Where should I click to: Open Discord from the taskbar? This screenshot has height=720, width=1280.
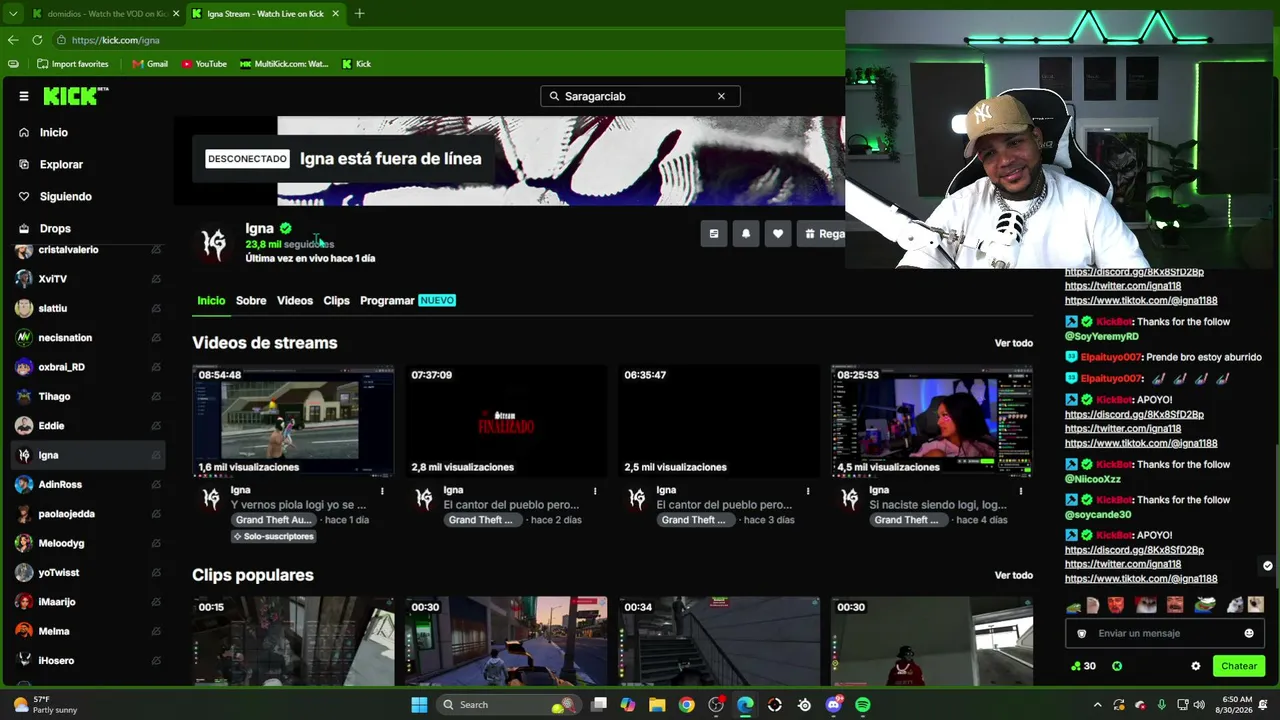[834, 705]
